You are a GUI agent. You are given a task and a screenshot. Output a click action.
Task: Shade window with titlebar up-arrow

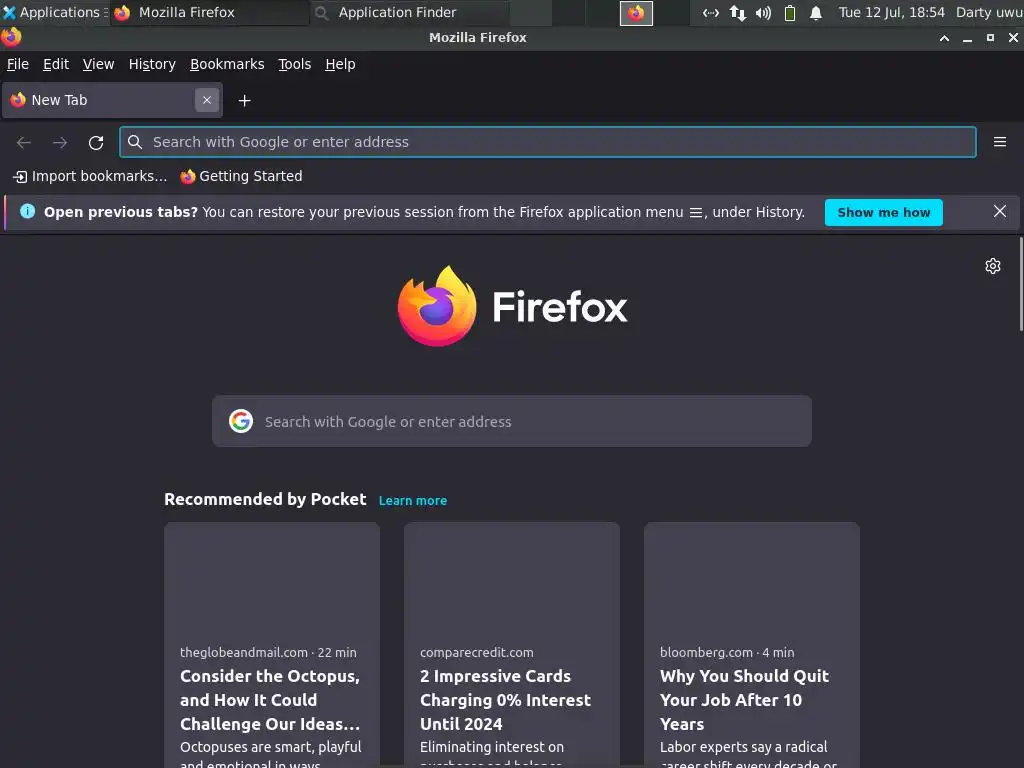coord(944,38)
